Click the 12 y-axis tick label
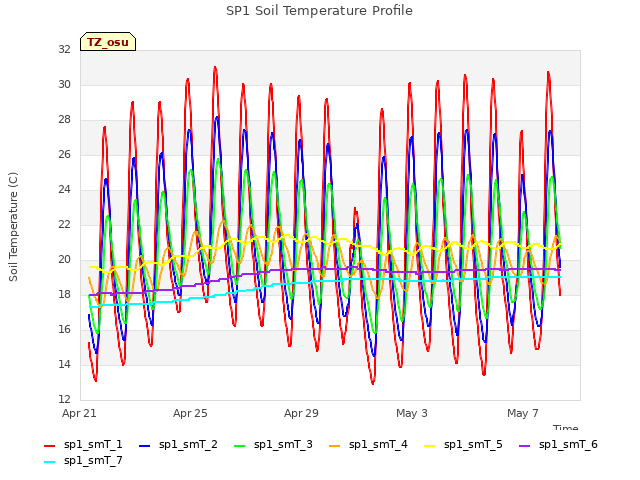This screenshot has width=640, height=480. pos(64,399)
